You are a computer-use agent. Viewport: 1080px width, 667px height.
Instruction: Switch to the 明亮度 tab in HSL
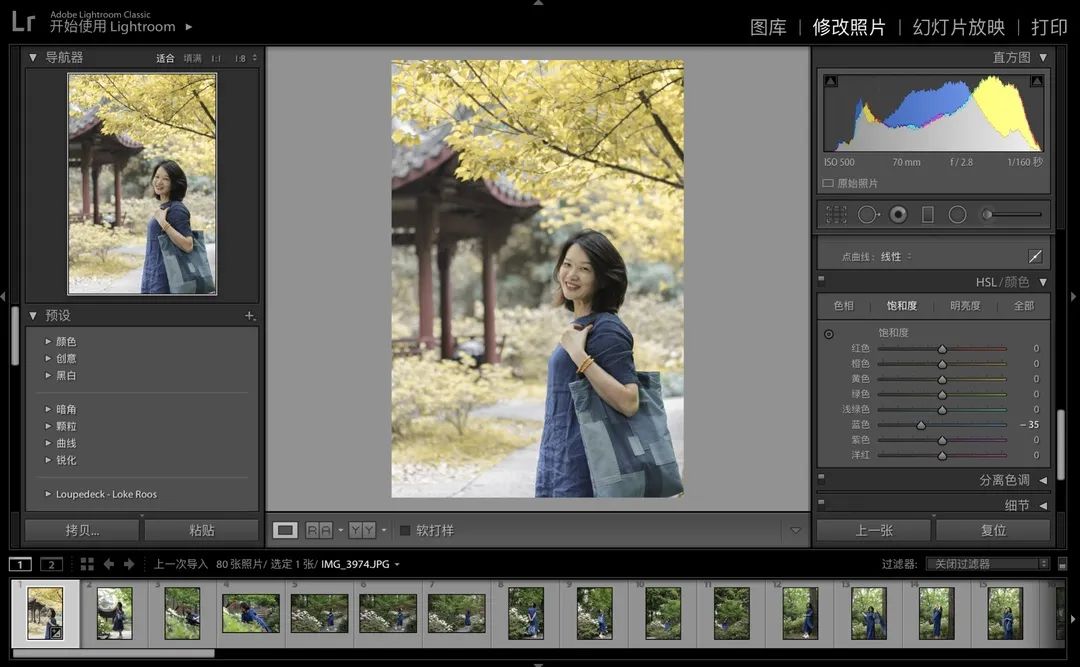tap(965, 306)
